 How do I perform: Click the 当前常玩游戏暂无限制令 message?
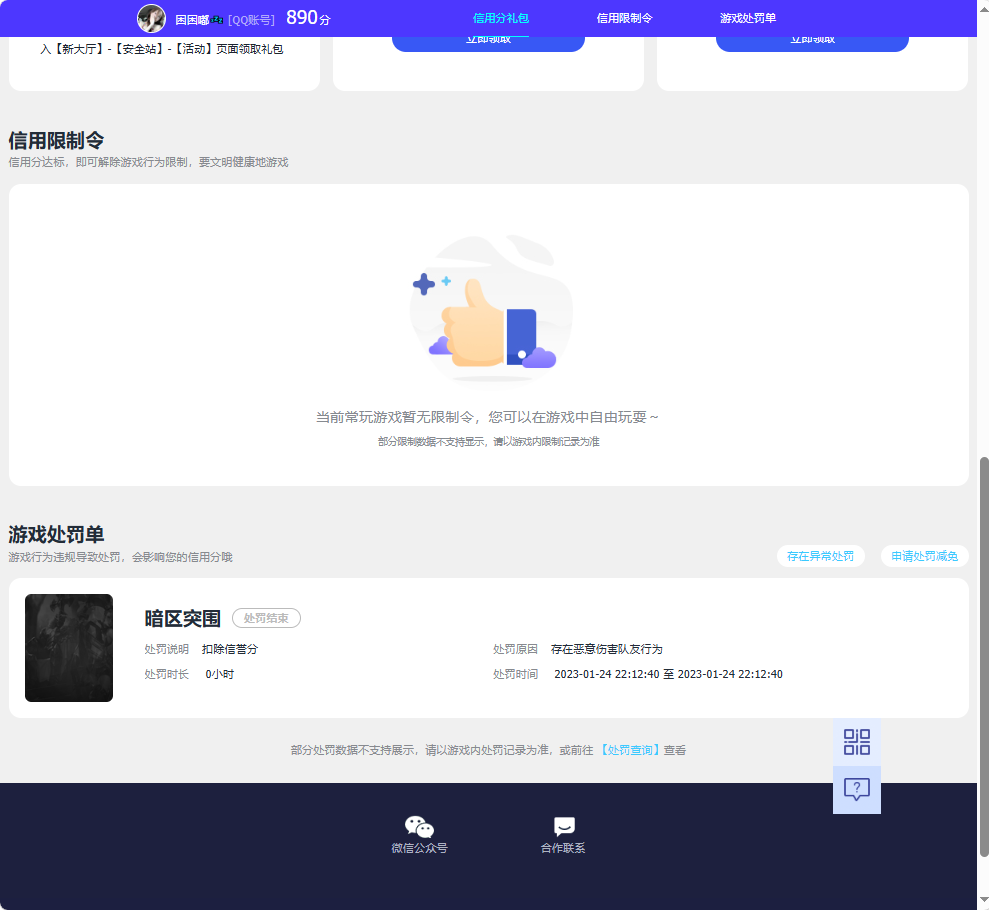click(487, 417)
